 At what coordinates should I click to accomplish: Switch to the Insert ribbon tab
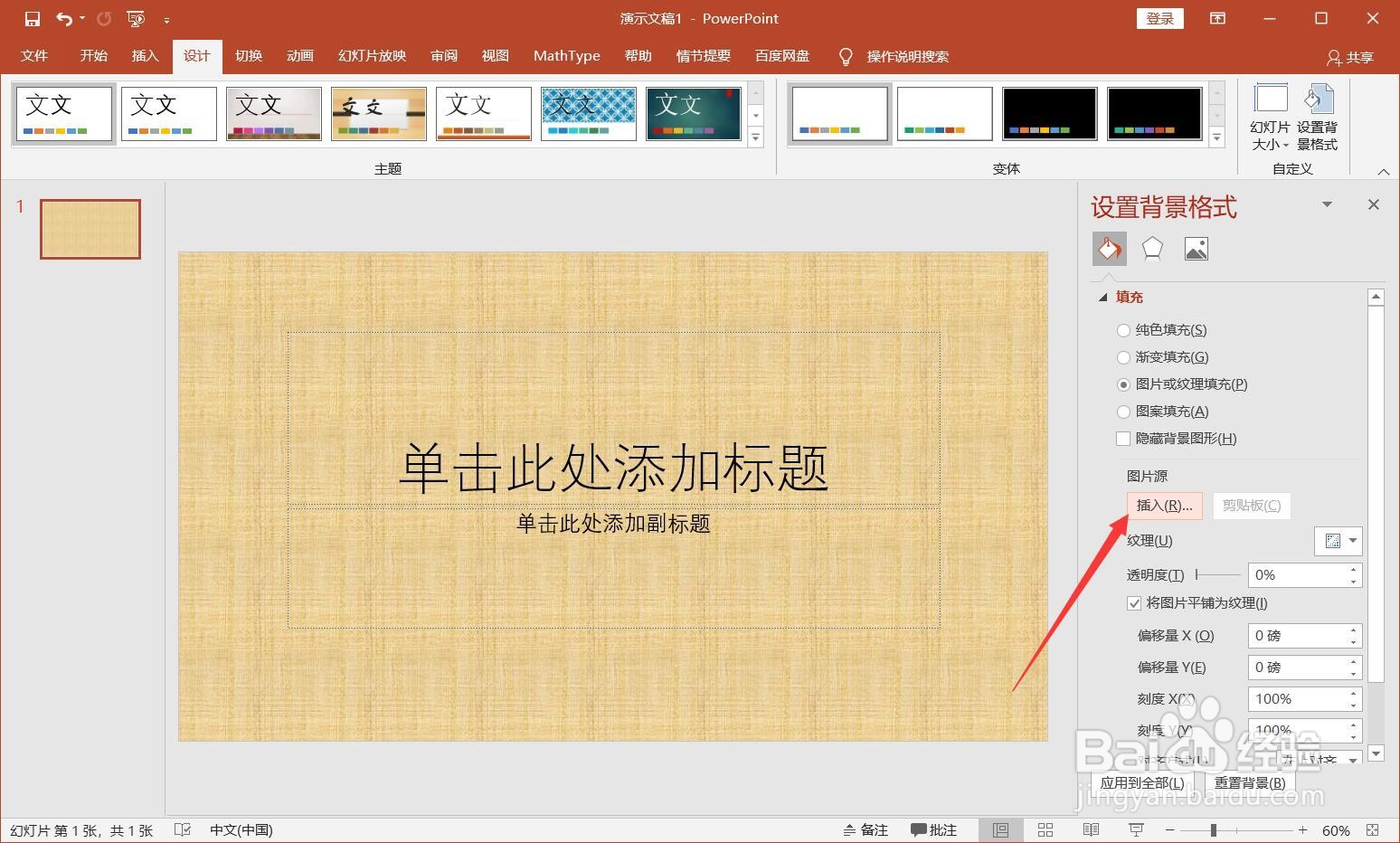pos(145,56)
